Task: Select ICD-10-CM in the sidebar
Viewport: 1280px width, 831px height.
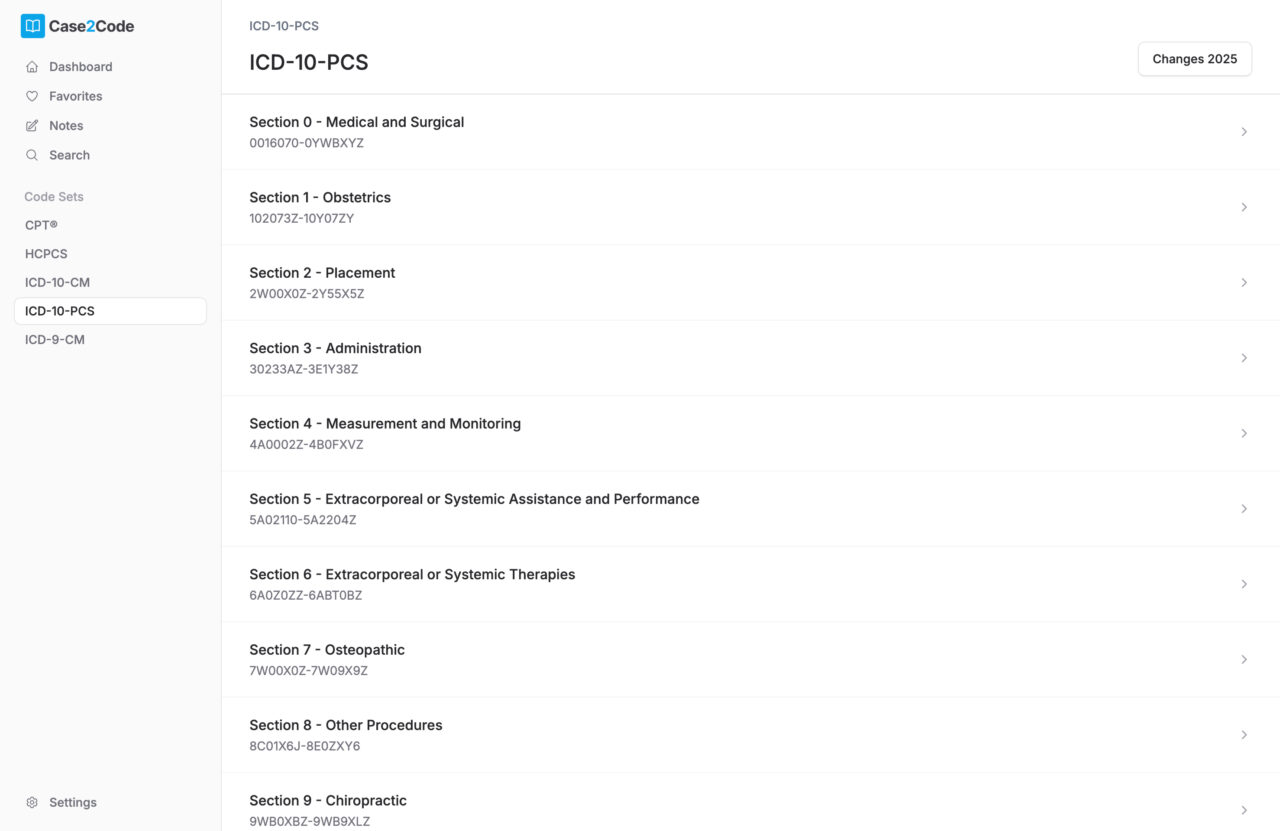Action: 57,282
